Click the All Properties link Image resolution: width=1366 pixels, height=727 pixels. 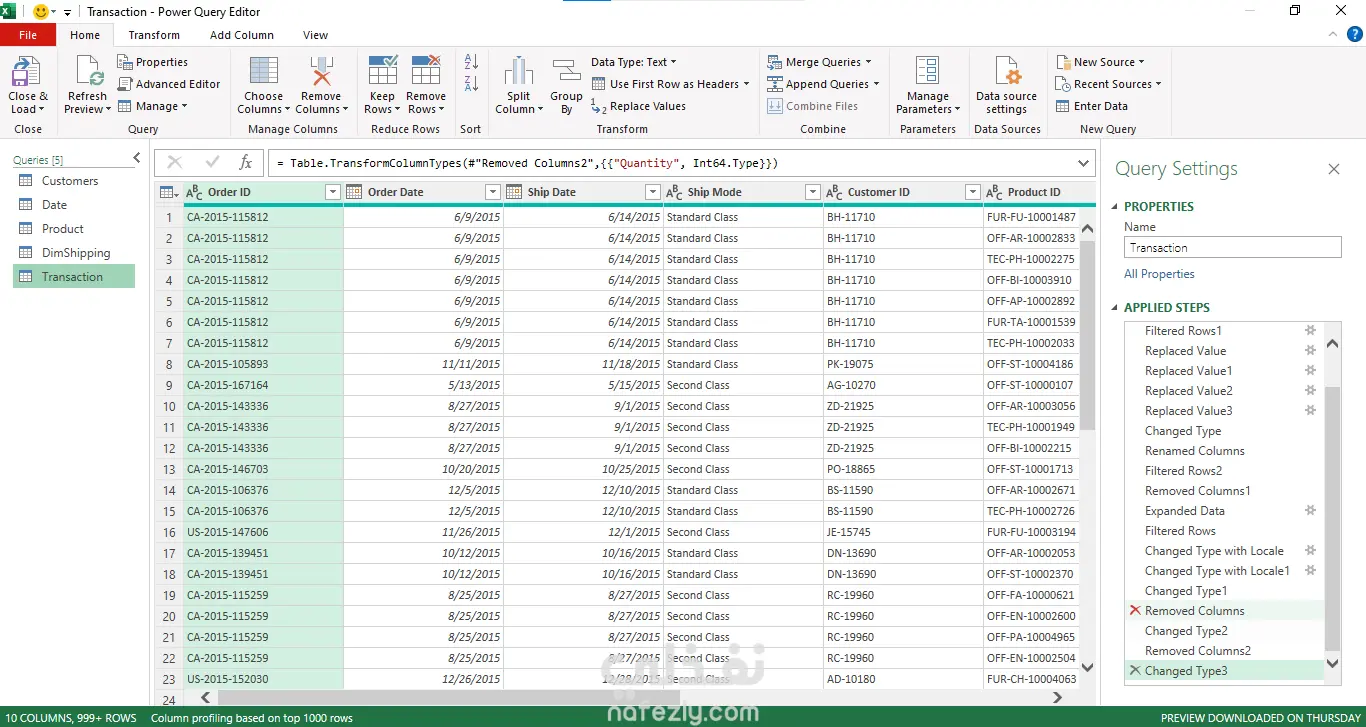click(x=1159, y=274)
